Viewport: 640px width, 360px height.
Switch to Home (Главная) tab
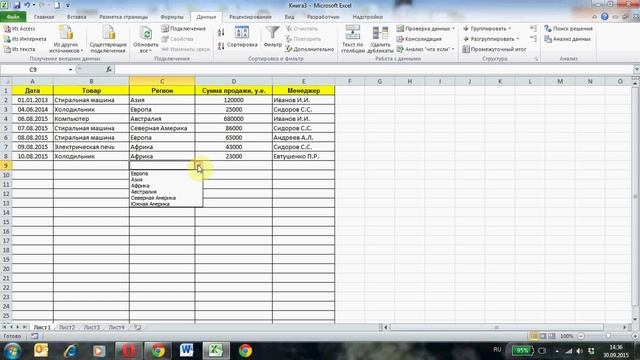coord(44,17)
